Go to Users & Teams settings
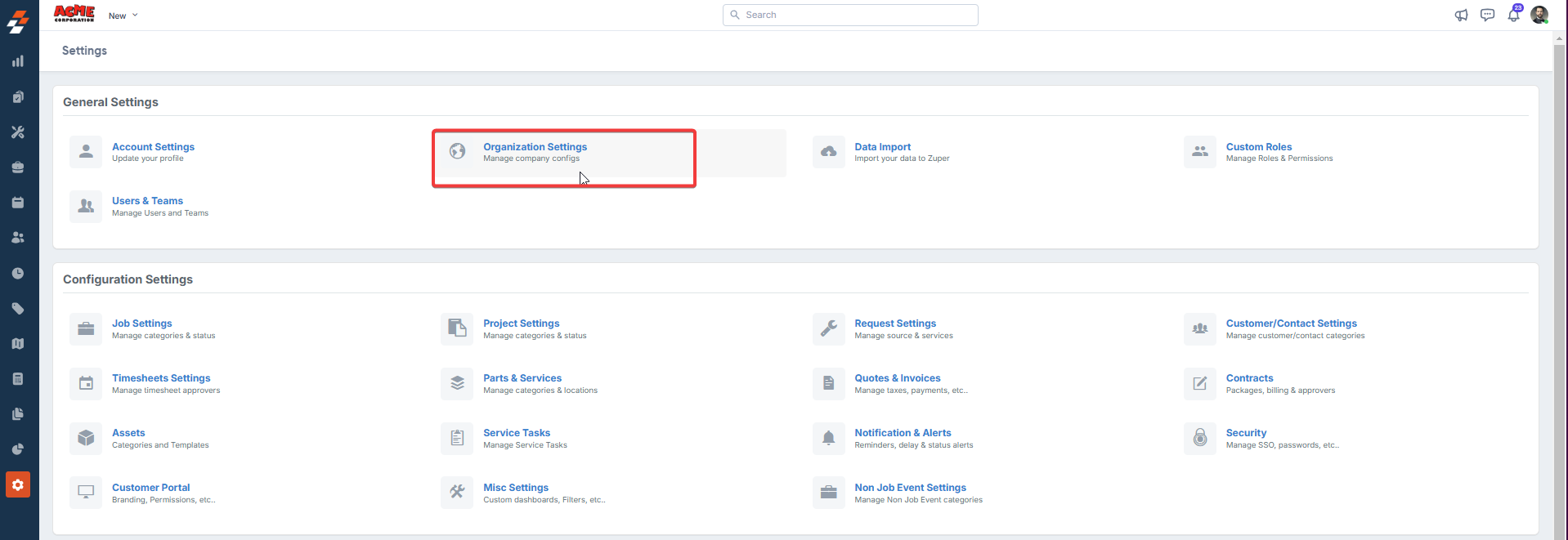This screenshot has width=1568, height=540. point(147,201)
